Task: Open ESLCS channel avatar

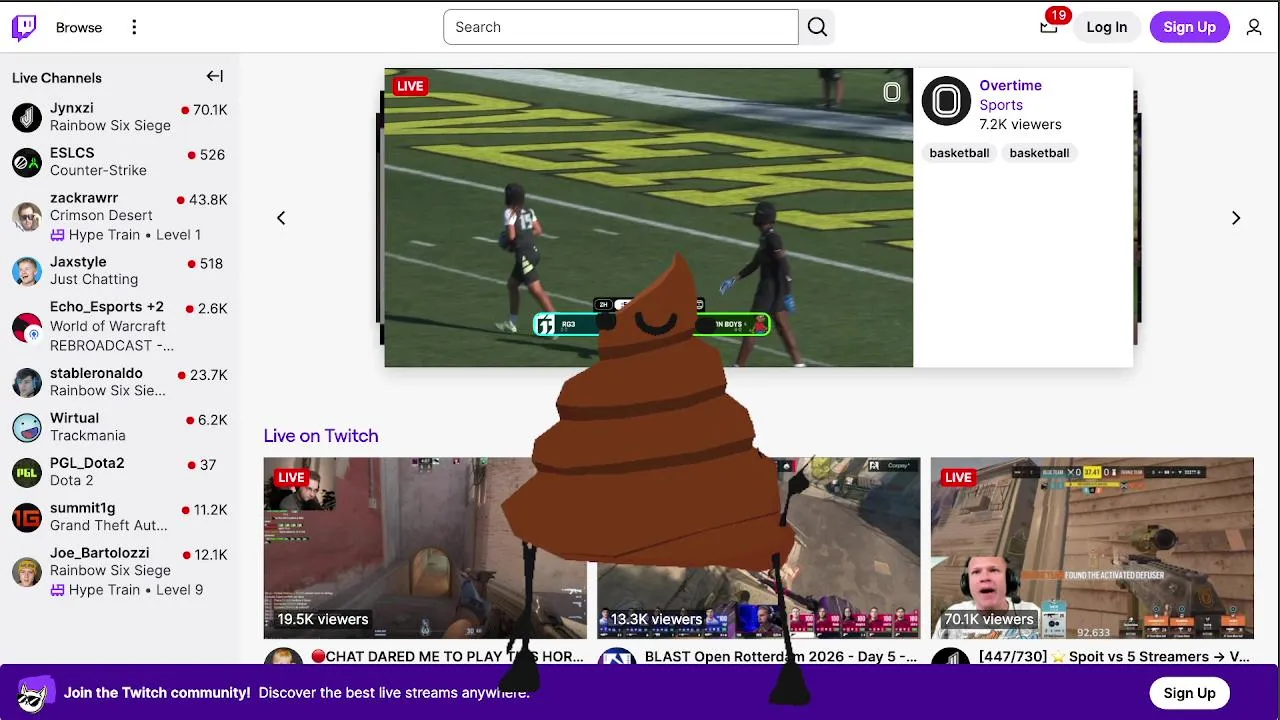Action: (x=27, y=162)
